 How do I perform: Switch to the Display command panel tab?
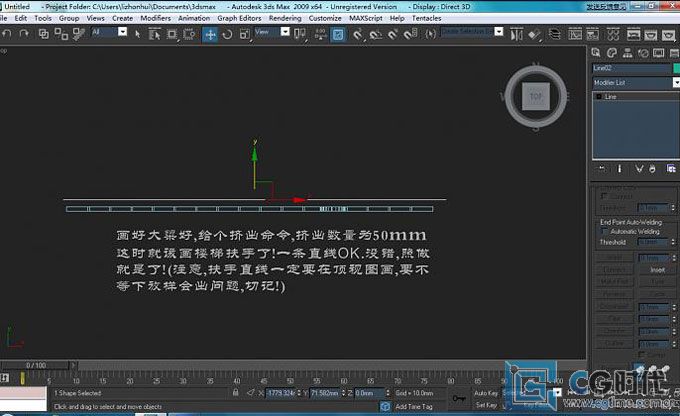click(x=658, y=53)
